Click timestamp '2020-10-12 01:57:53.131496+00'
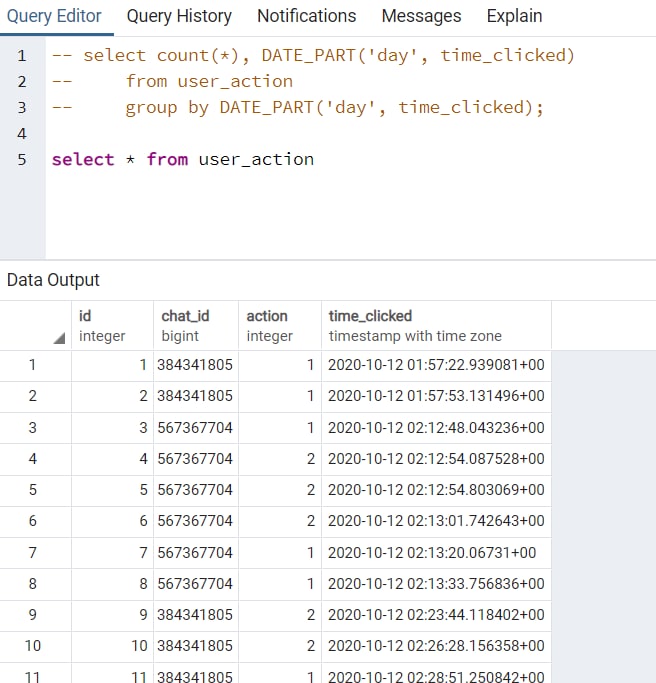Screen dimensions: 656x683 (x=436, y=396)
